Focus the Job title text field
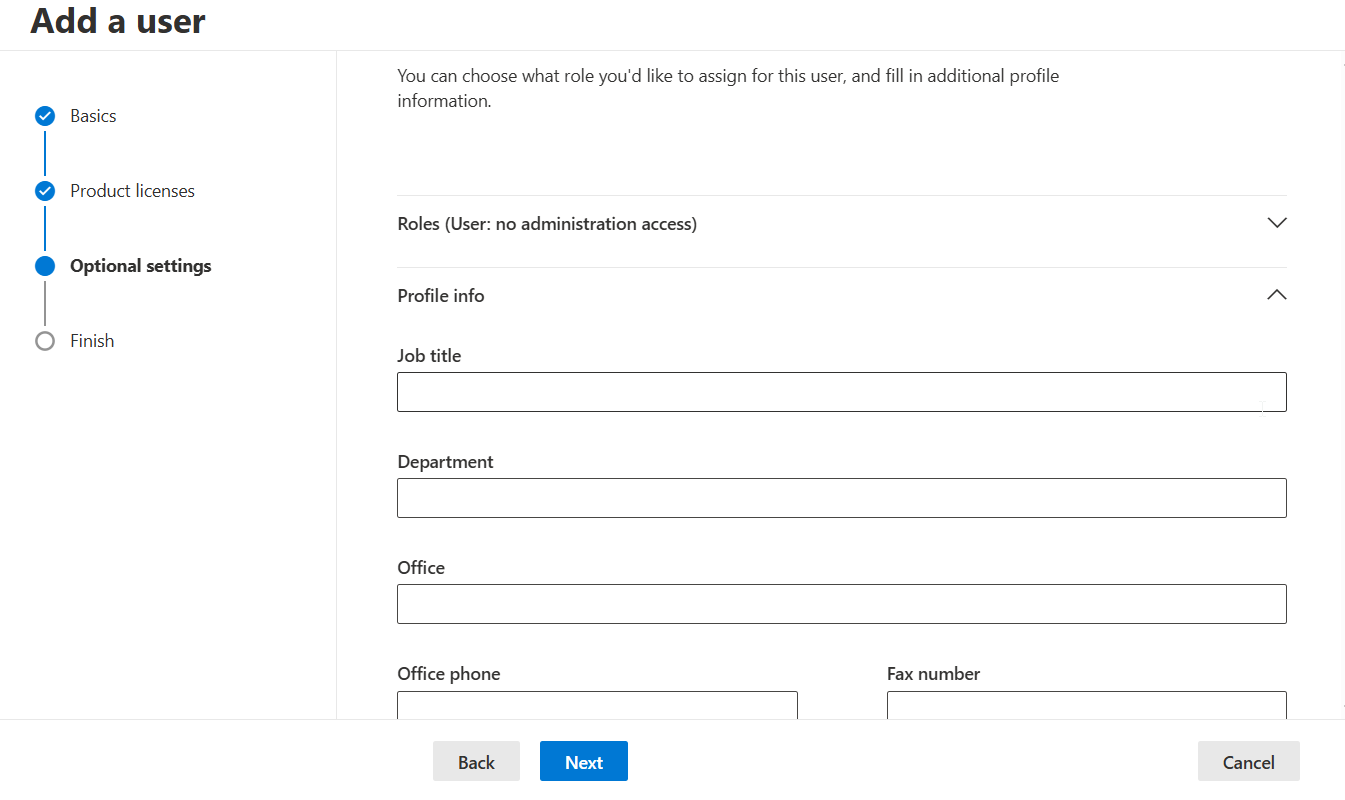The height and width of the screenshot is (800, 1345). point(841,392)
